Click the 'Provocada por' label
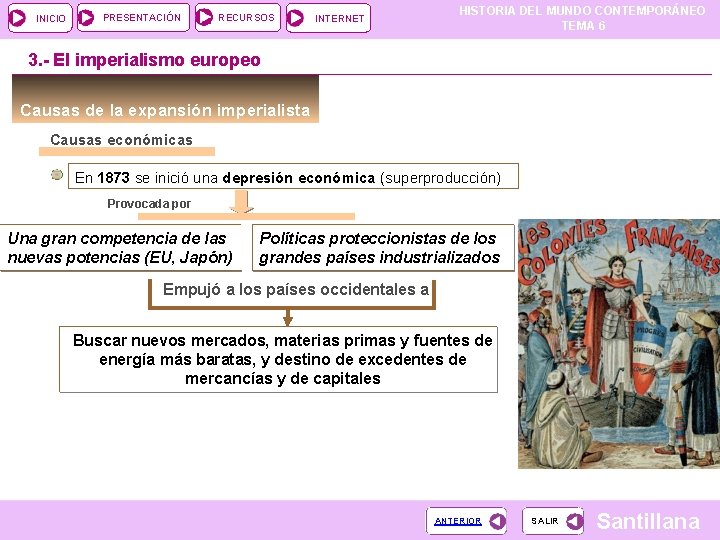 (x=149, y=203)
